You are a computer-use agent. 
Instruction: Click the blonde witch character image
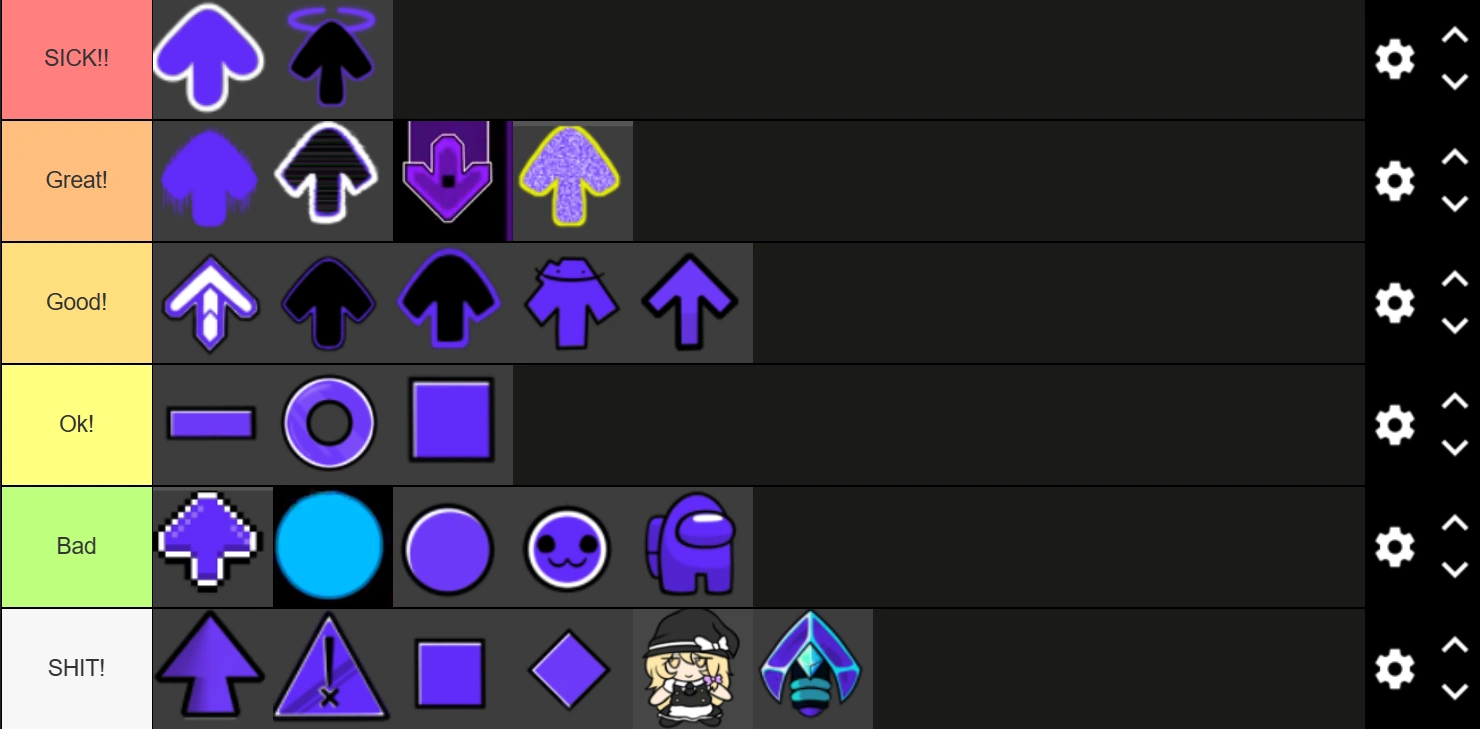[x=693, y=669]
